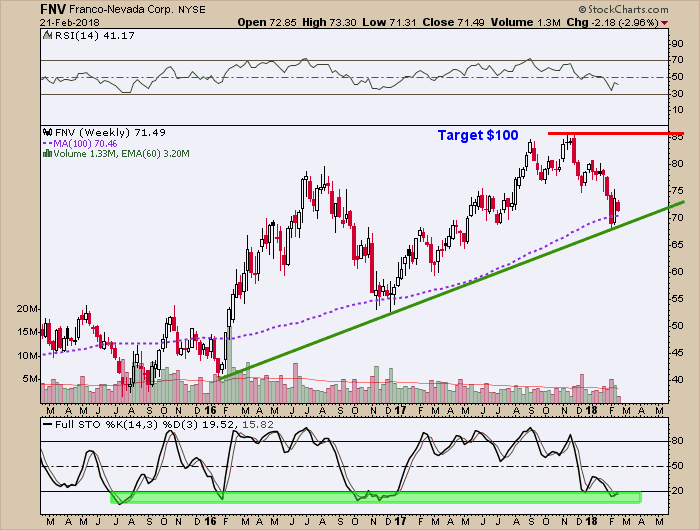Click the 19.52 %K stochastic value
Screen dimensions: 700x530
217,425
